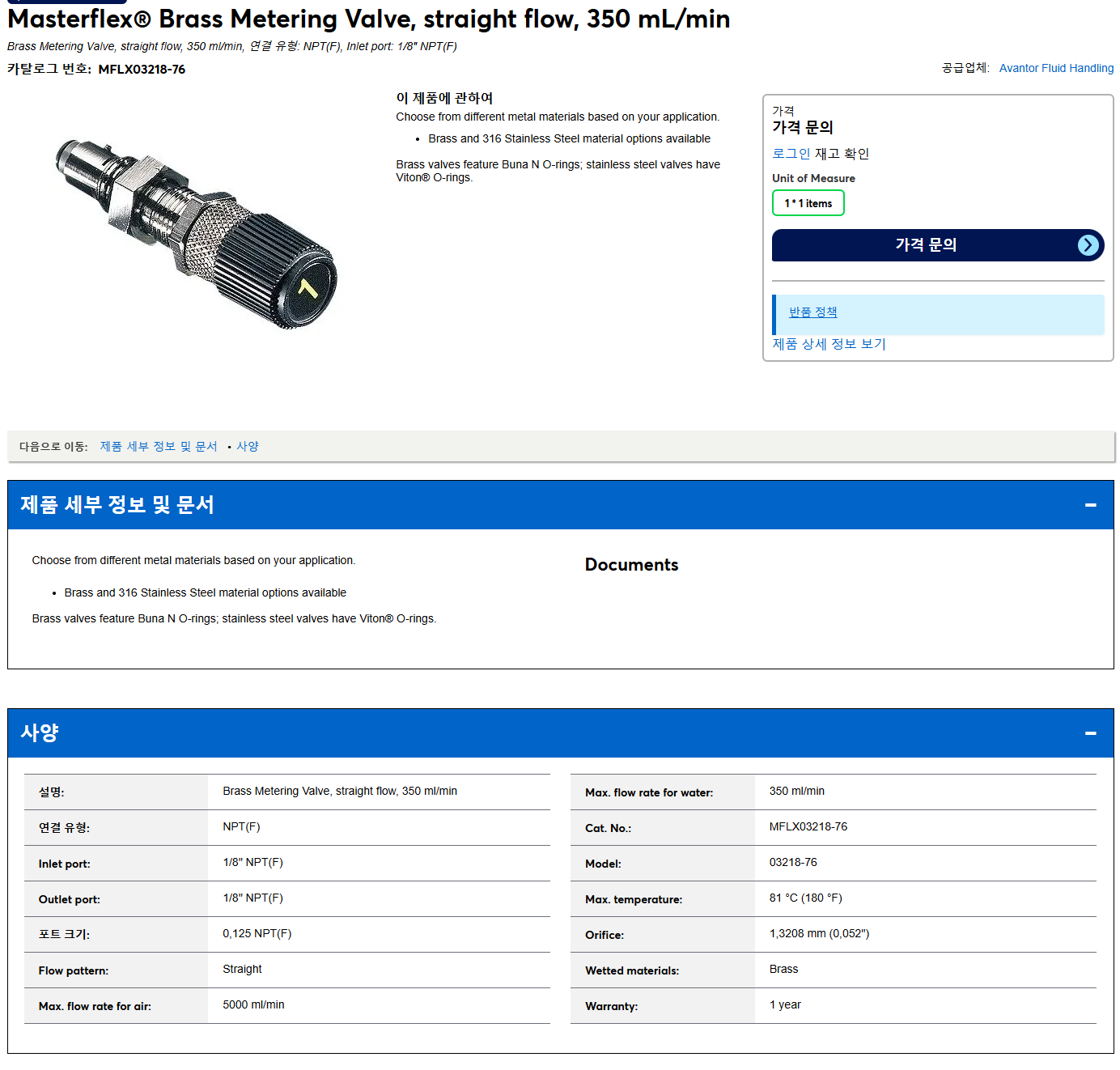Click the Warranty value 1 year
This screenshot has height=1070, width=1120.
click(x=785, y=1005)
